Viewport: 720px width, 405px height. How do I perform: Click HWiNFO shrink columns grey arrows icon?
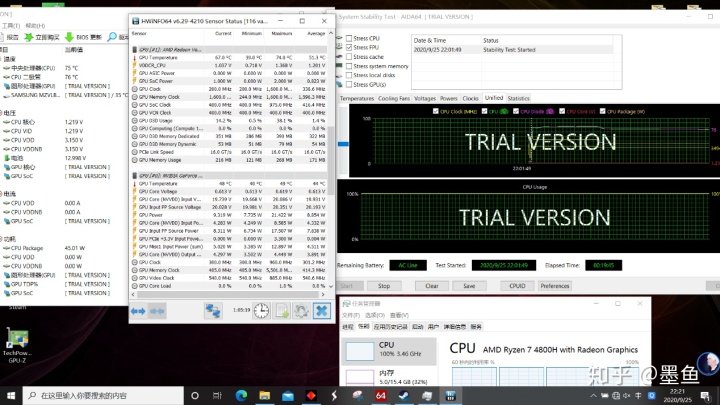[x=157, y=311]
